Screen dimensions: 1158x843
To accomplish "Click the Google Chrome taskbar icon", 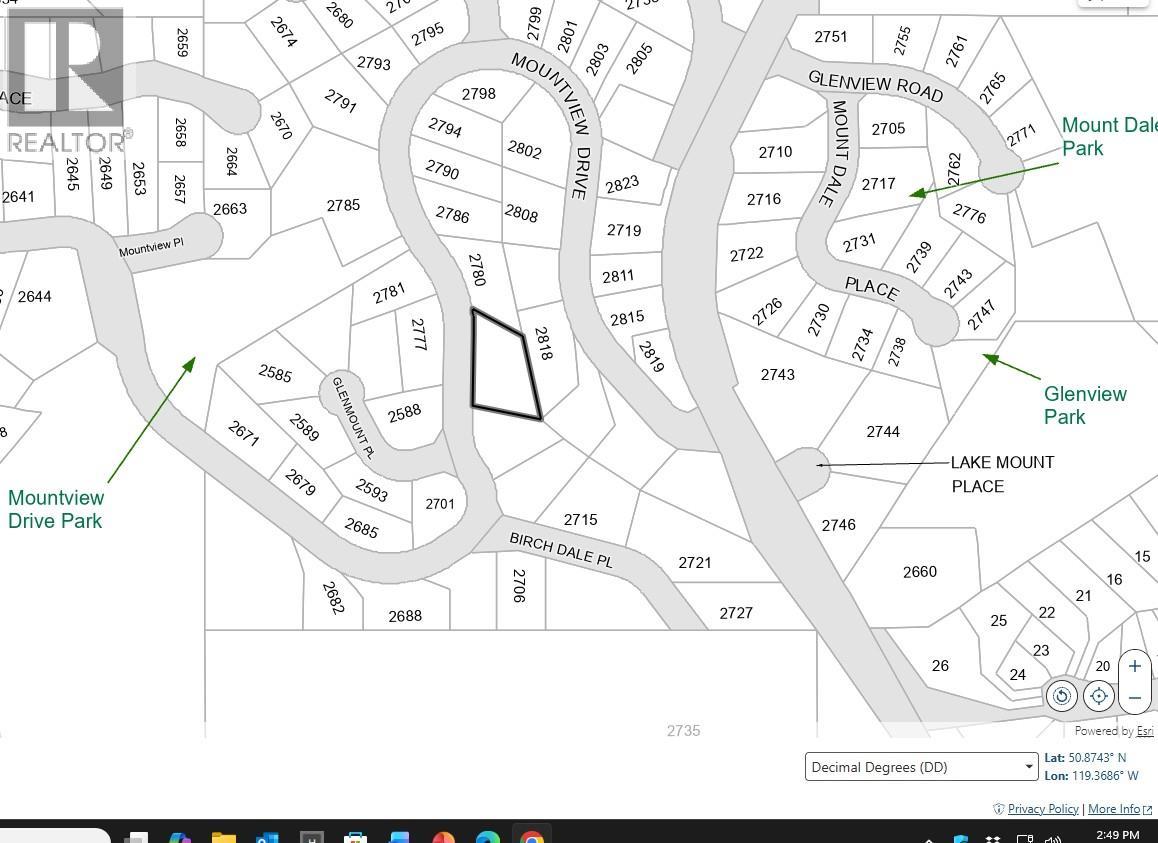I will (532, 836).
